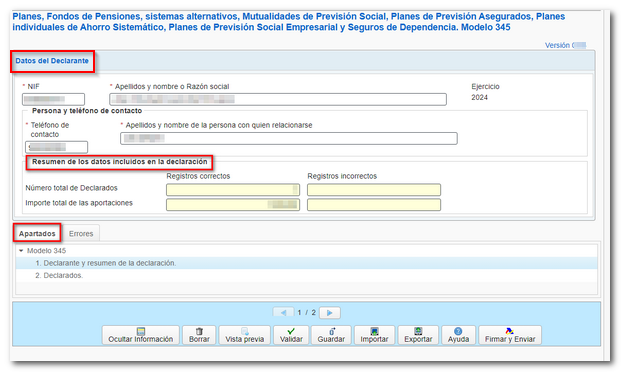The height and width of the screenshot is (372, 621).
Task: Click the Importar button
Action: pos(374,335)
